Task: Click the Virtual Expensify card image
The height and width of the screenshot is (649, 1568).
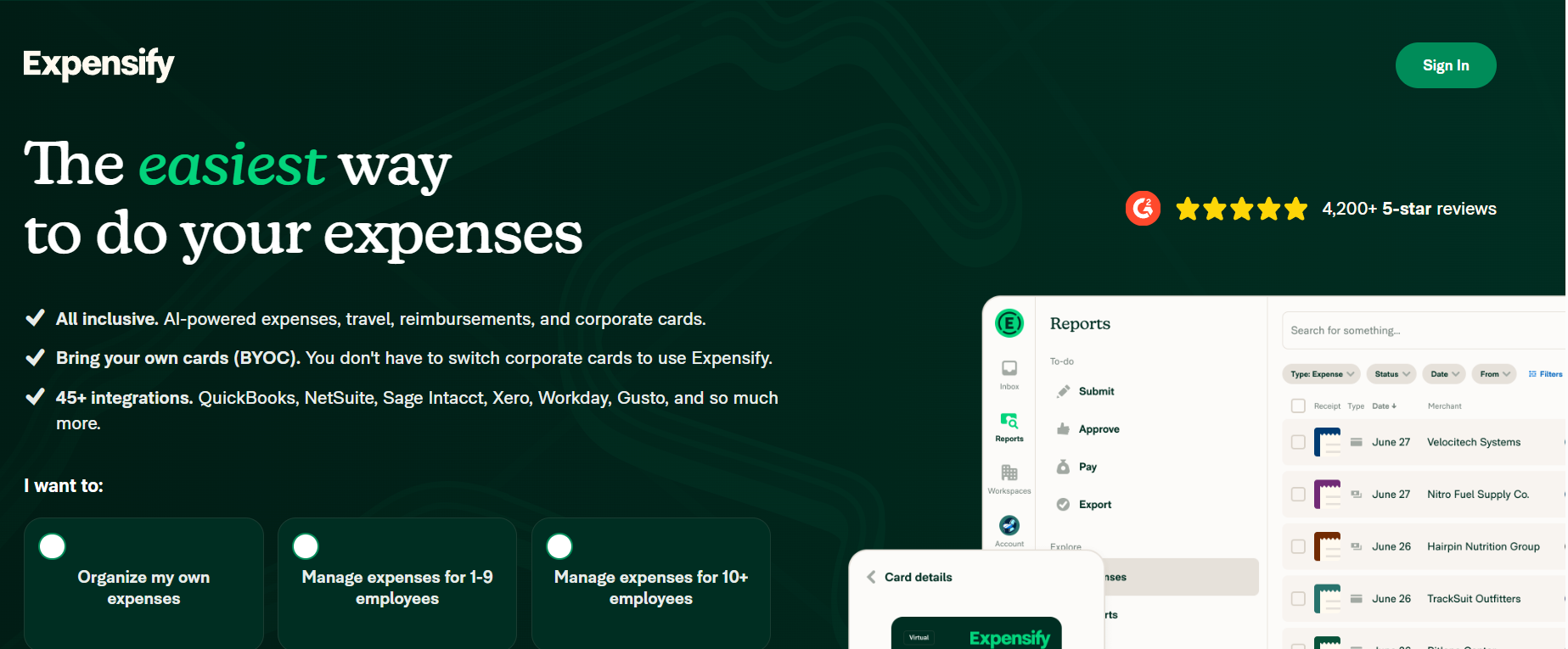Action: (x=976, y=633)
